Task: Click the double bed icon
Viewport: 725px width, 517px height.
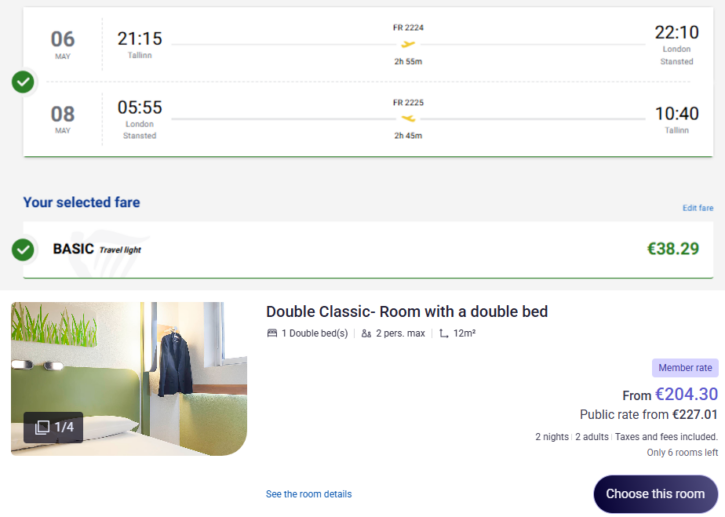Action: 272,333
